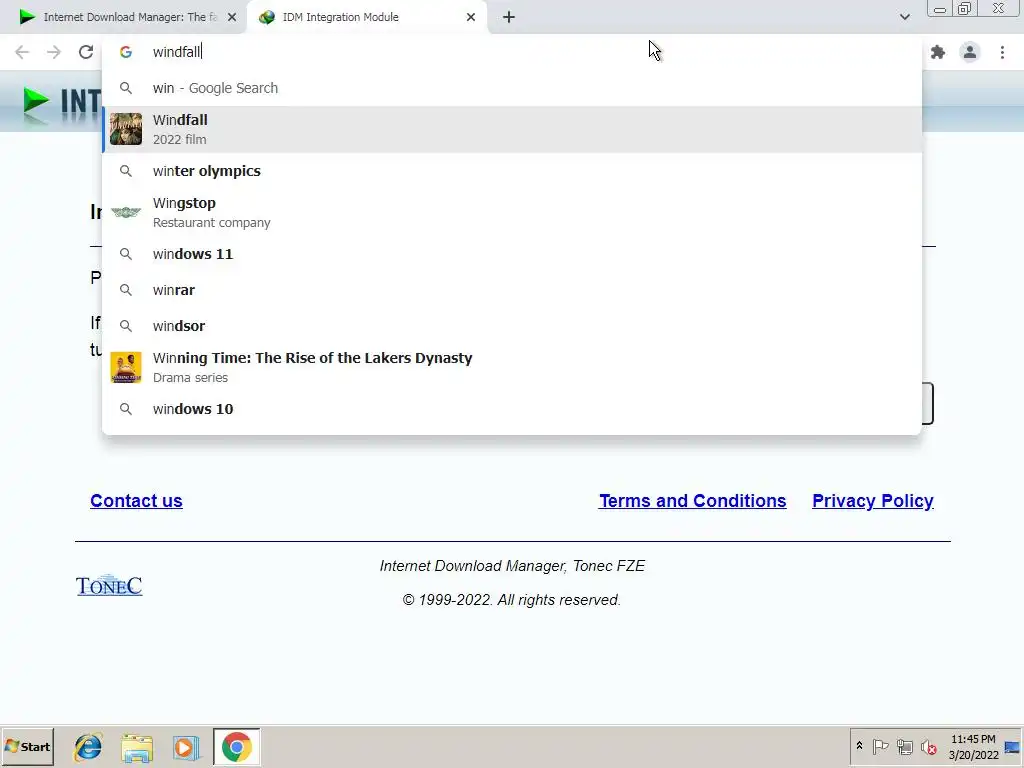Click the green IDM logo in header
This screenshot has width=1024, height=768.
click(x=35, y=103)
